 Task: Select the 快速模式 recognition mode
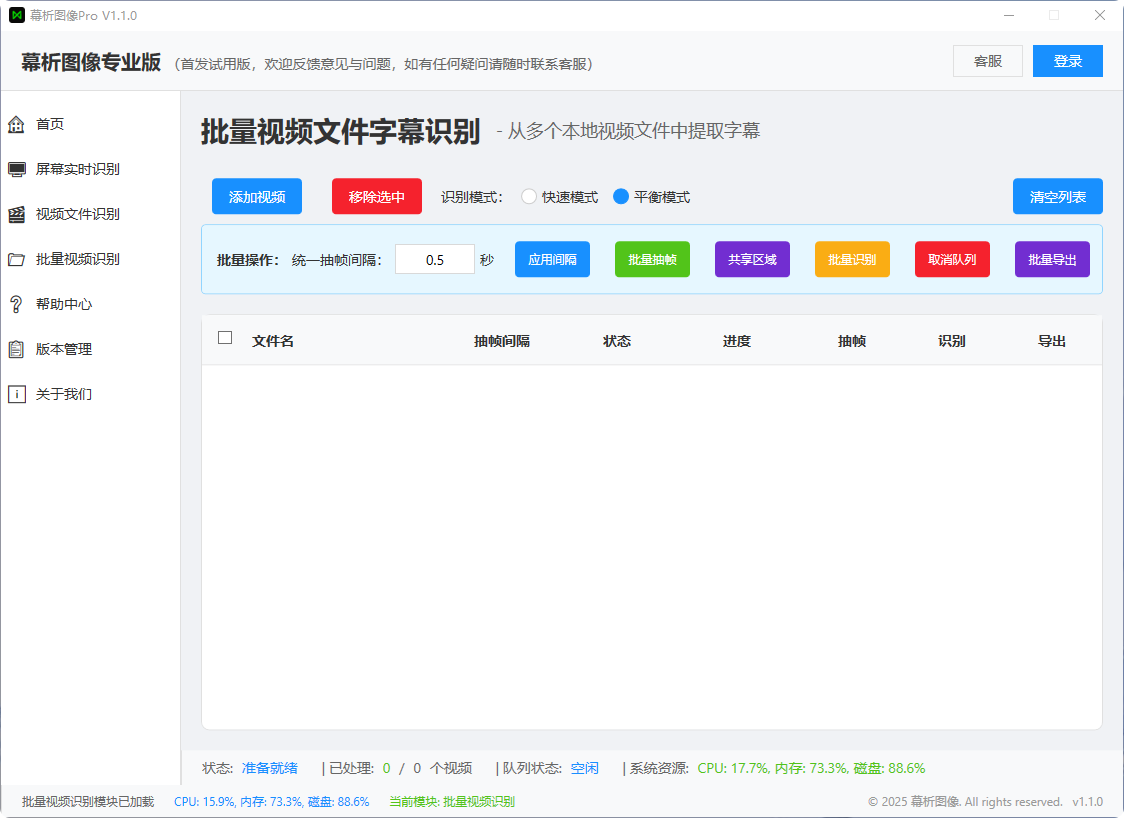(529, 196)
